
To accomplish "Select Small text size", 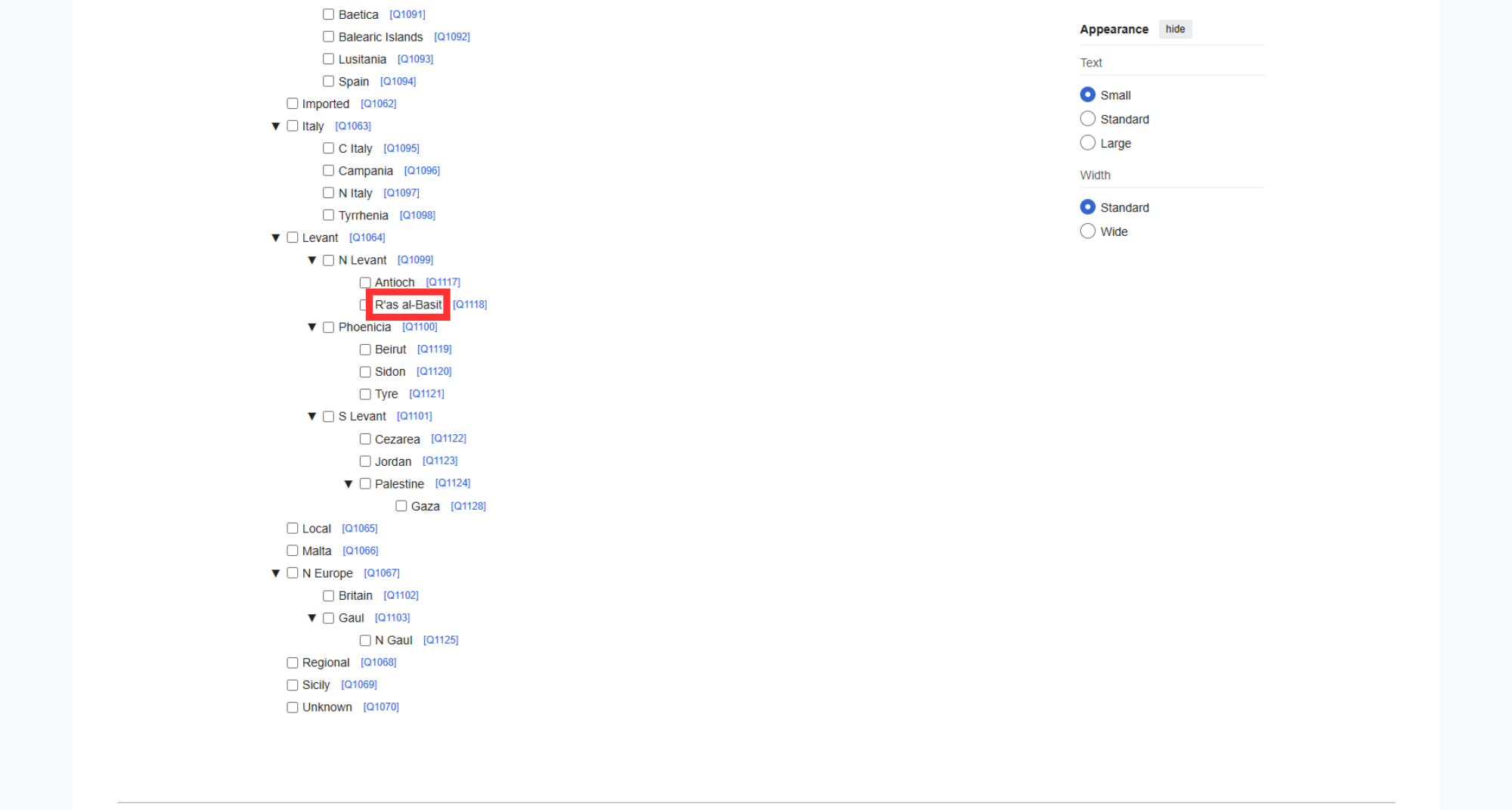I will tap(1087, 95).
